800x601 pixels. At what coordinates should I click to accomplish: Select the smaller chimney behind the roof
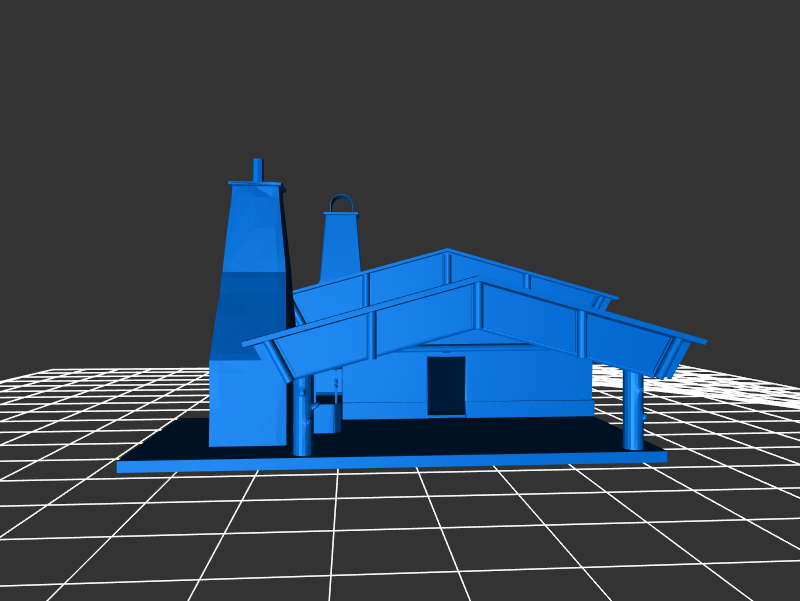(340, 245)
